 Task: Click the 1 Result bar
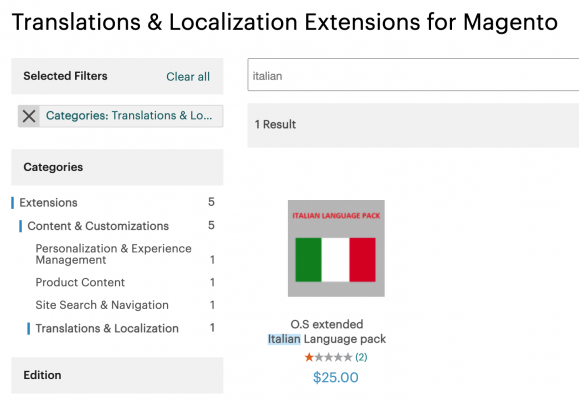click(x=413, y=125)
